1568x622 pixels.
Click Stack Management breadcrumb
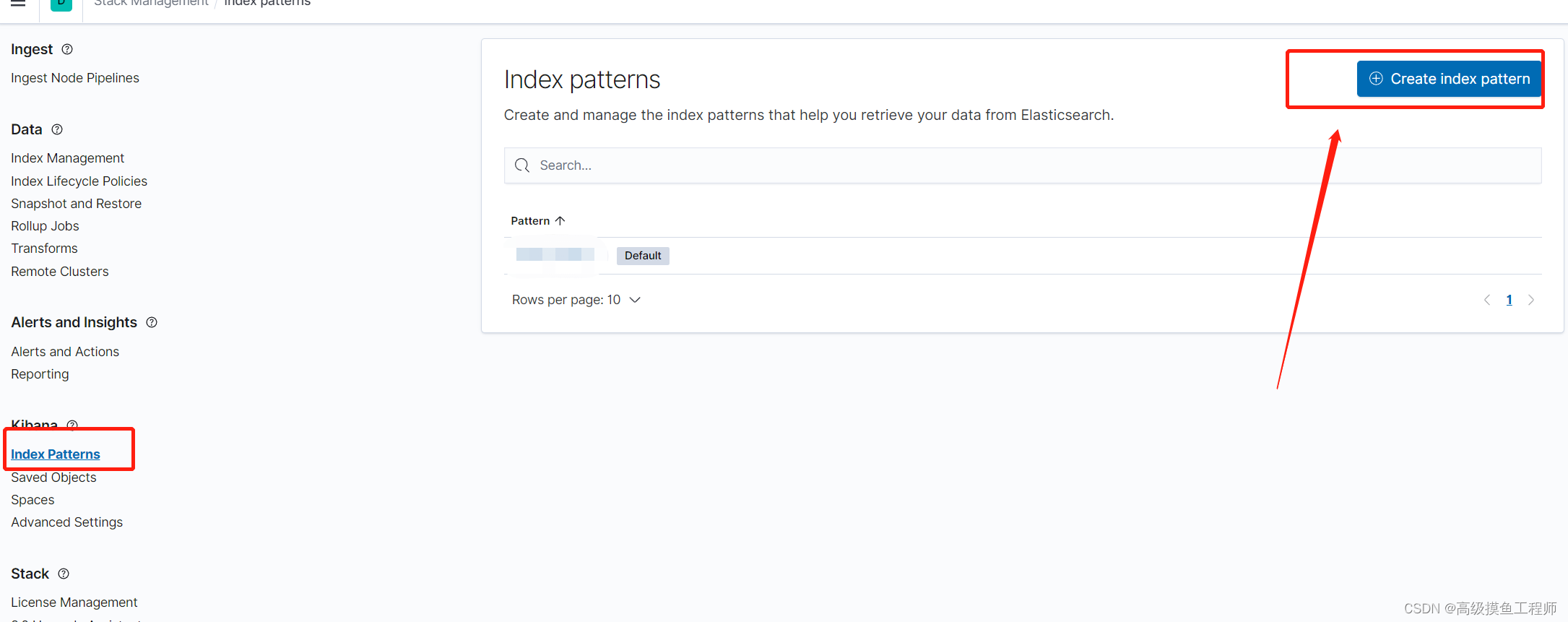[x=151, y=3]
